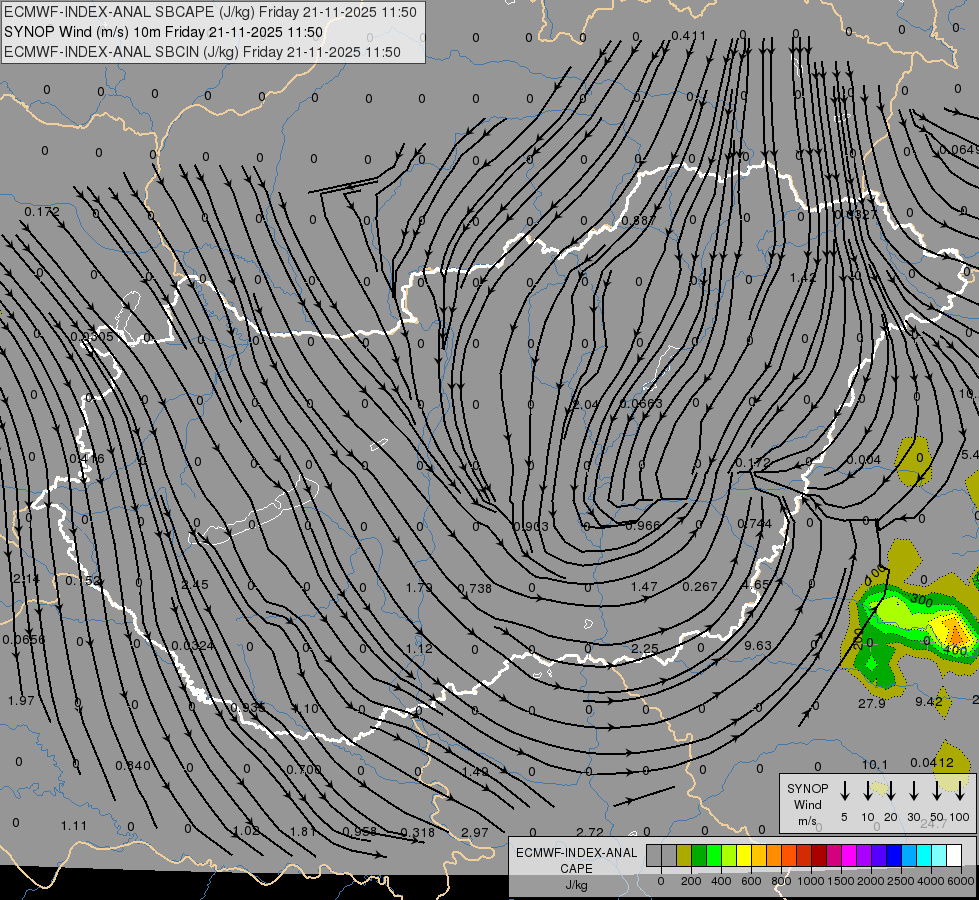Image resolution: width=979 pixels, height=900 pixels.
Task: Click the SYNOP Wind m/s legend title
Action: click(x=807, y=804)
